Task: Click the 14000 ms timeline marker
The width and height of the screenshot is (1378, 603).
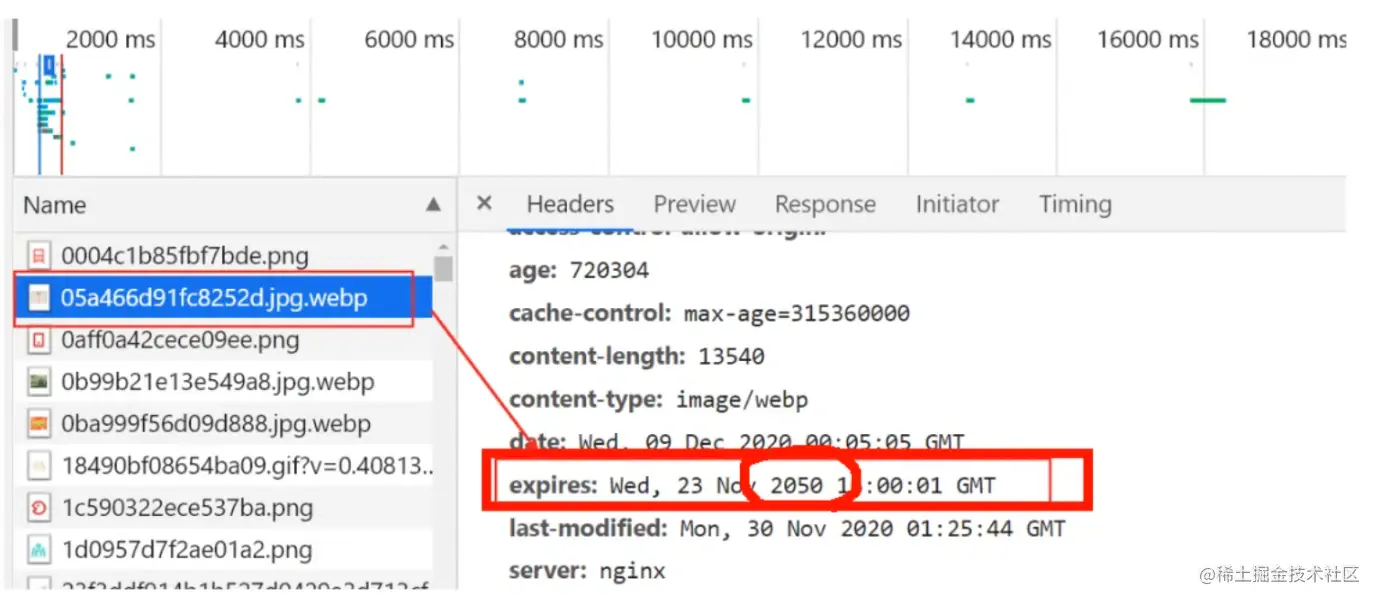Action: 1000,40
